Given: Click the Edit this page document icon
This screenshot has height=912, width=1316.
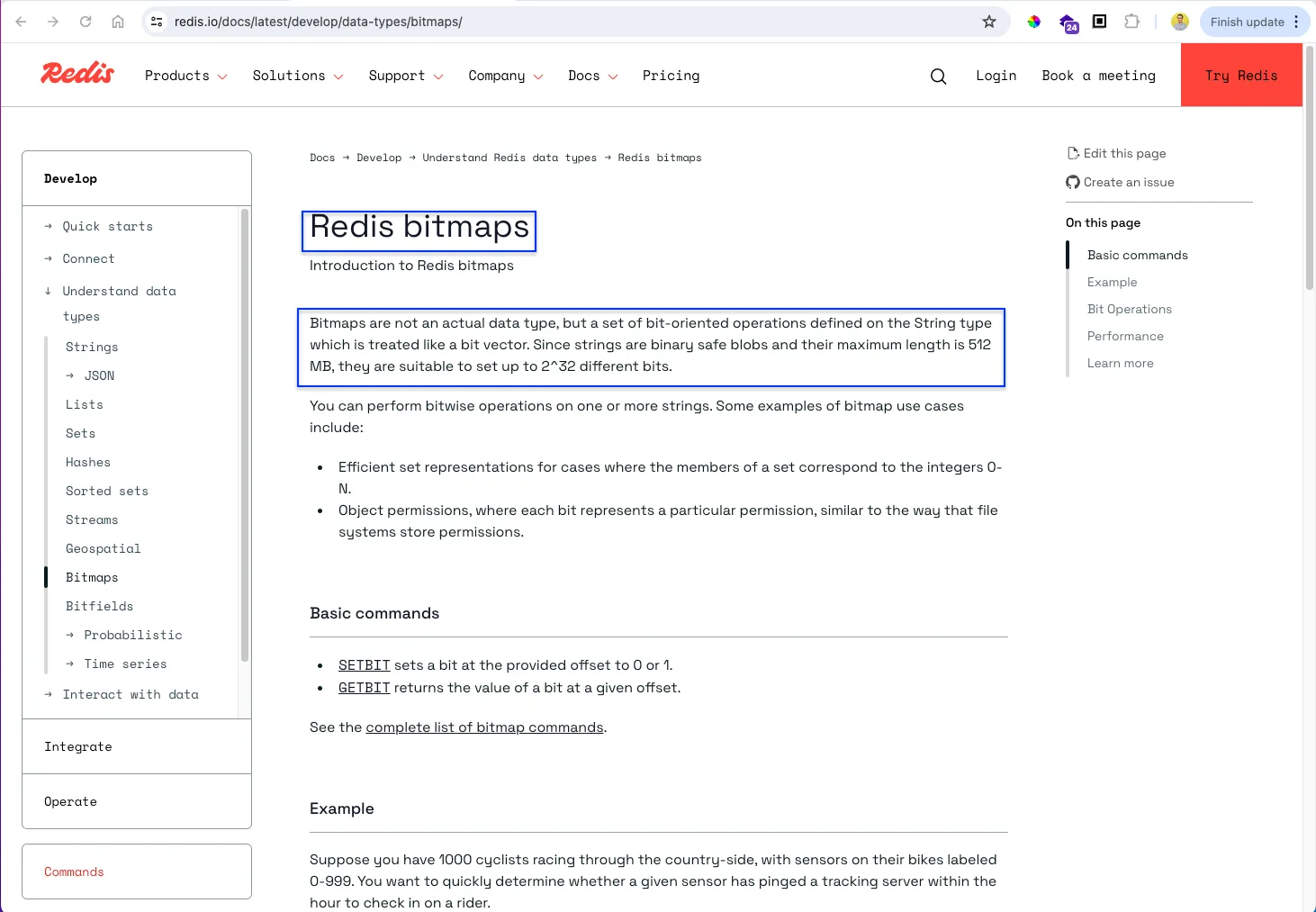Looking at the screenshot, I should [x=1073, y=153].
